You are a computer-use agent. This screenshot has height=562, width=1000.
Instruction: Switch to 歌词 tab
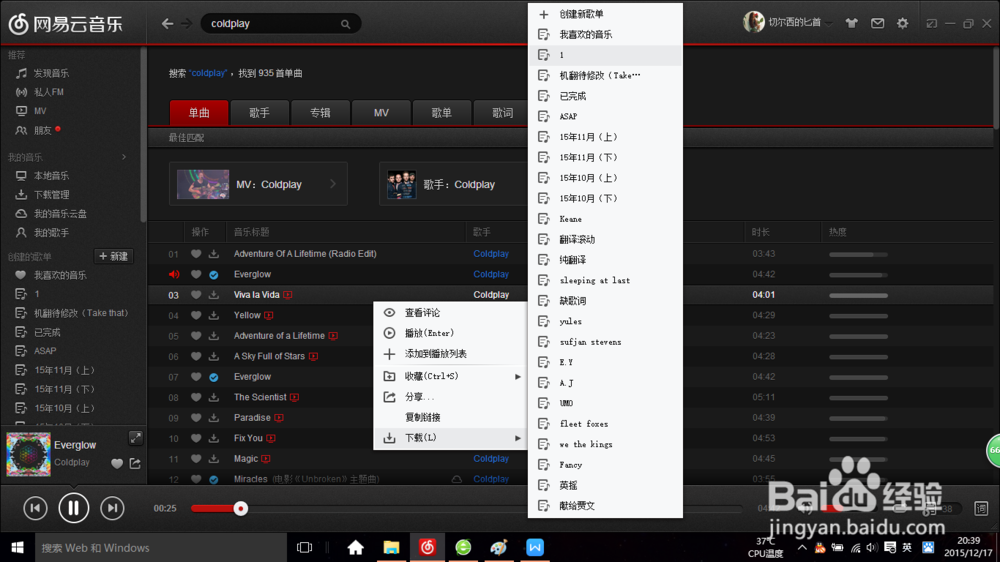[503, 113]
